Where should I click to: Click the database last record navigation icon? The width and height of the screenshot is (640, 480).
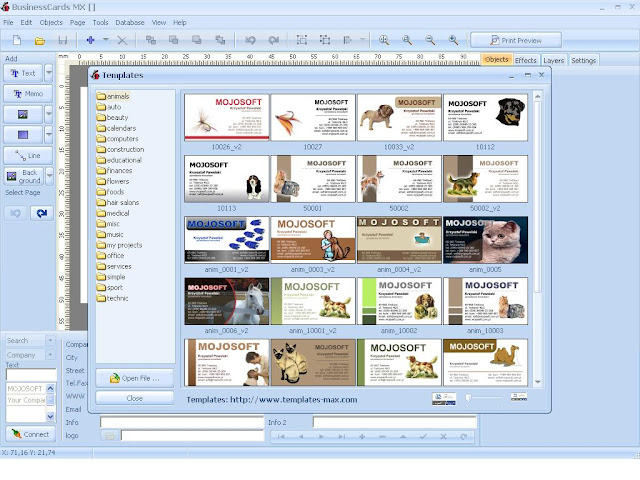(x=342, y=437)
